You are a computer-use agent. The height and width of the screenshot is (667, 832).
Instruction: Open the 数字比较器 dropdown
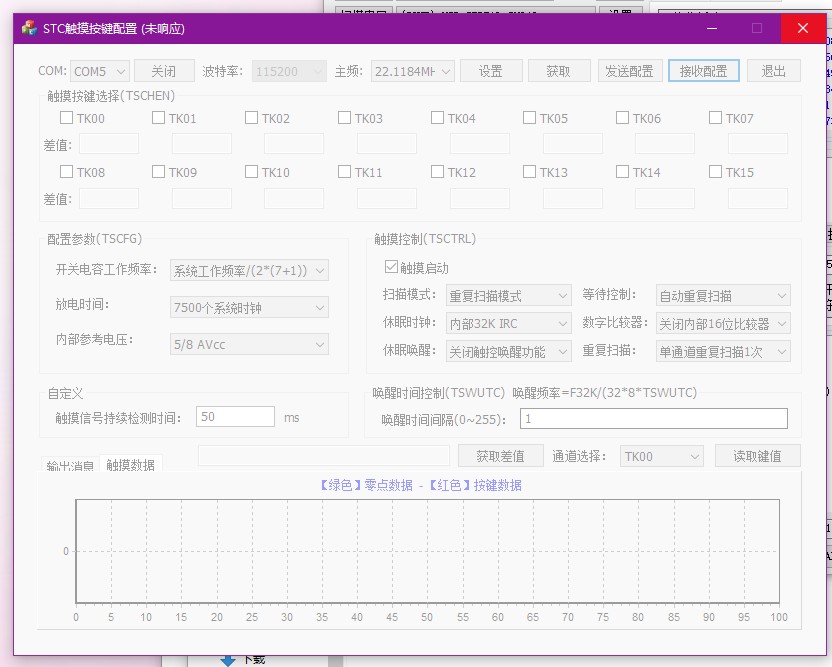(x=723, y=323)
